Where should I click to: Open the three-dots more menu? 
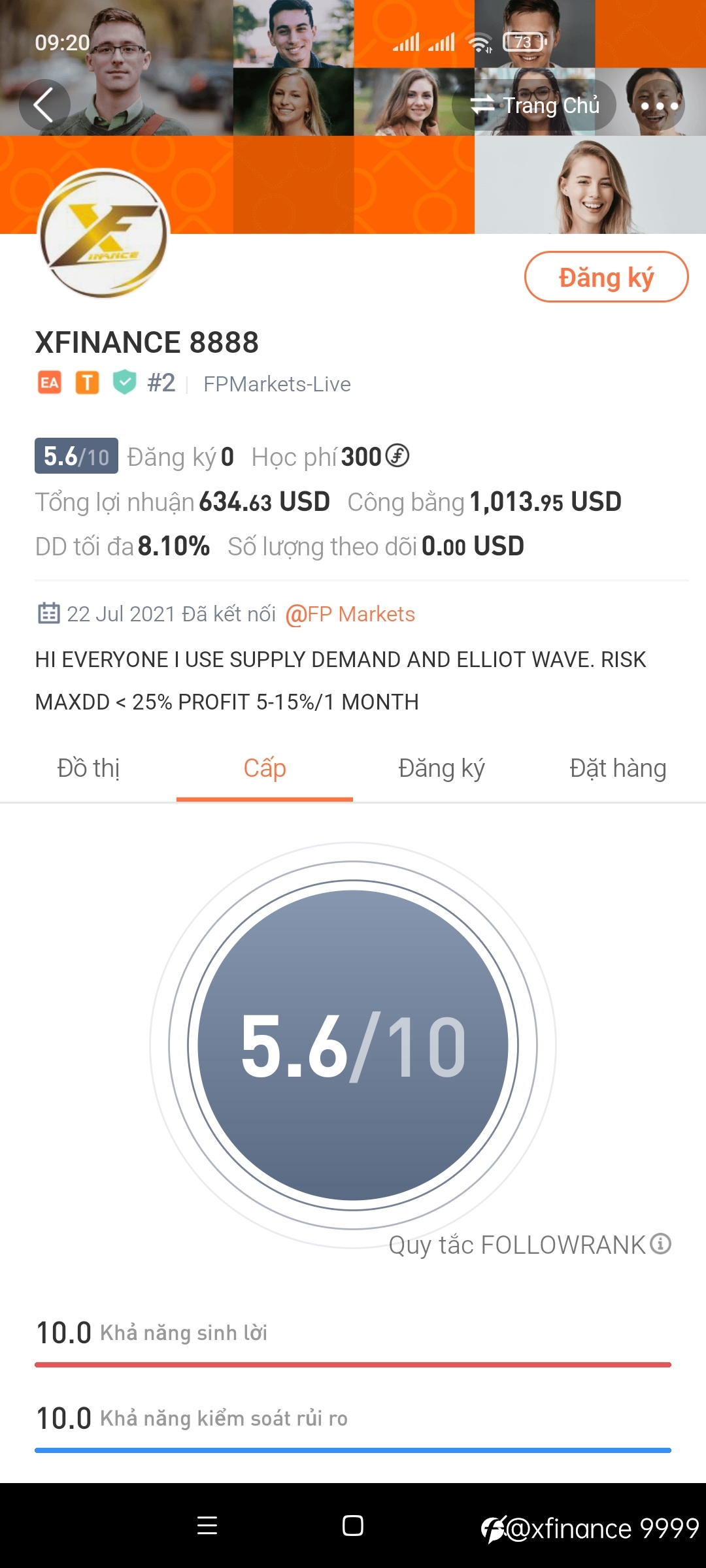coord(659,105)
